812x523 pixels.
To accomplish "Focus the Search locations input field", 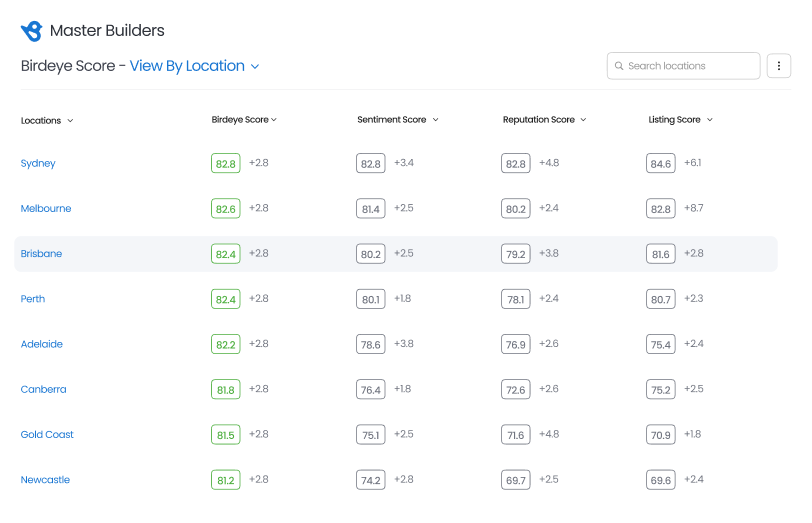I will coord(683,66).
